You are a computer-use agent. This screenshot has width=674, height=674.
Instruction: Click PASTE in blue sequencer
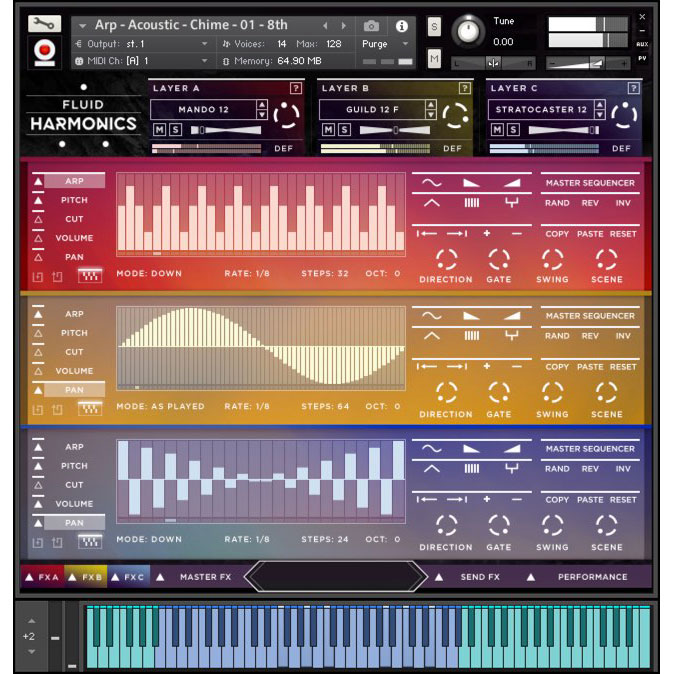[590, 499]
